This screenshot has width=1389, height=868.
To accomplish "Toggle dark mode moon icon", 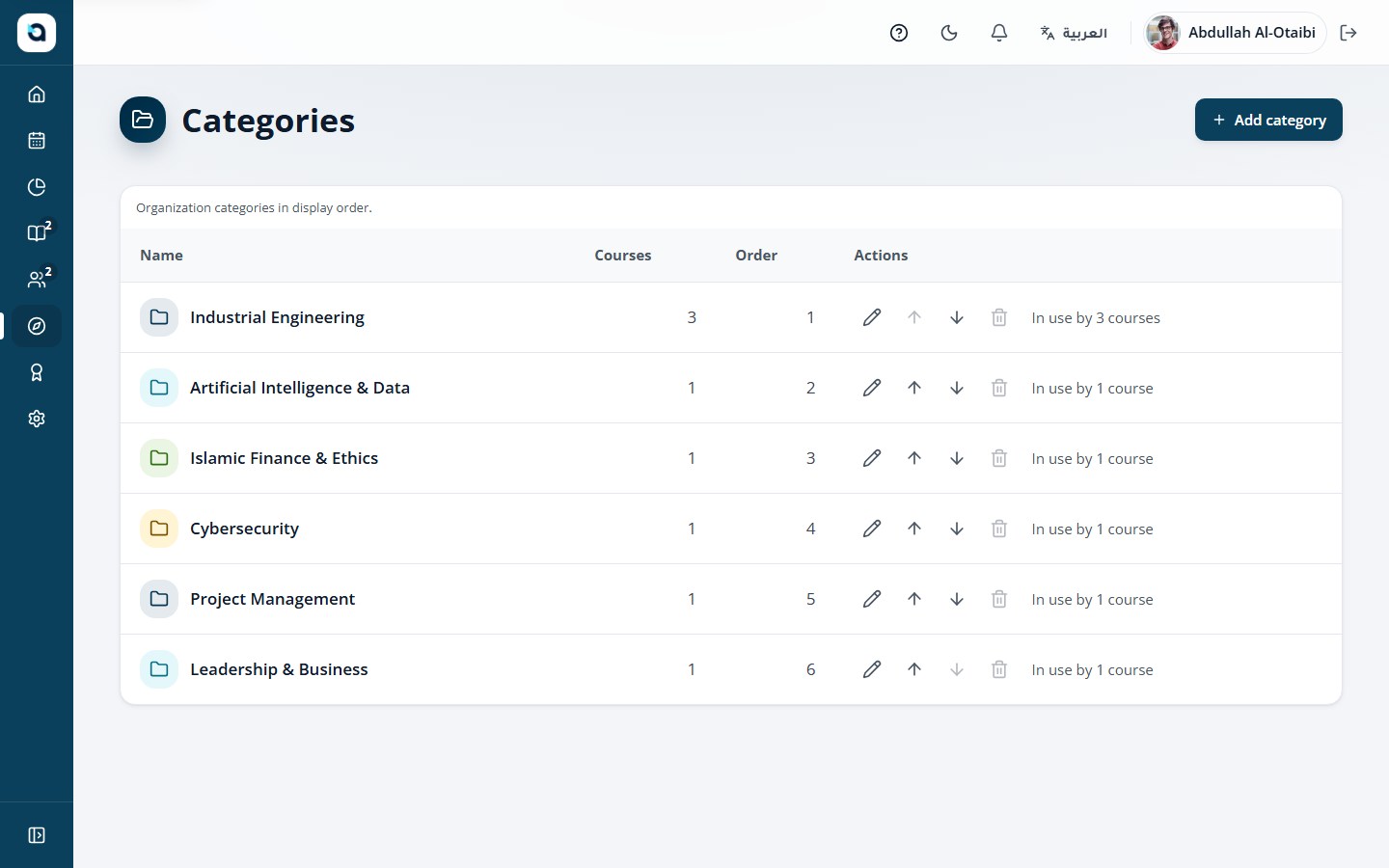I will click(x=949, y=33).
